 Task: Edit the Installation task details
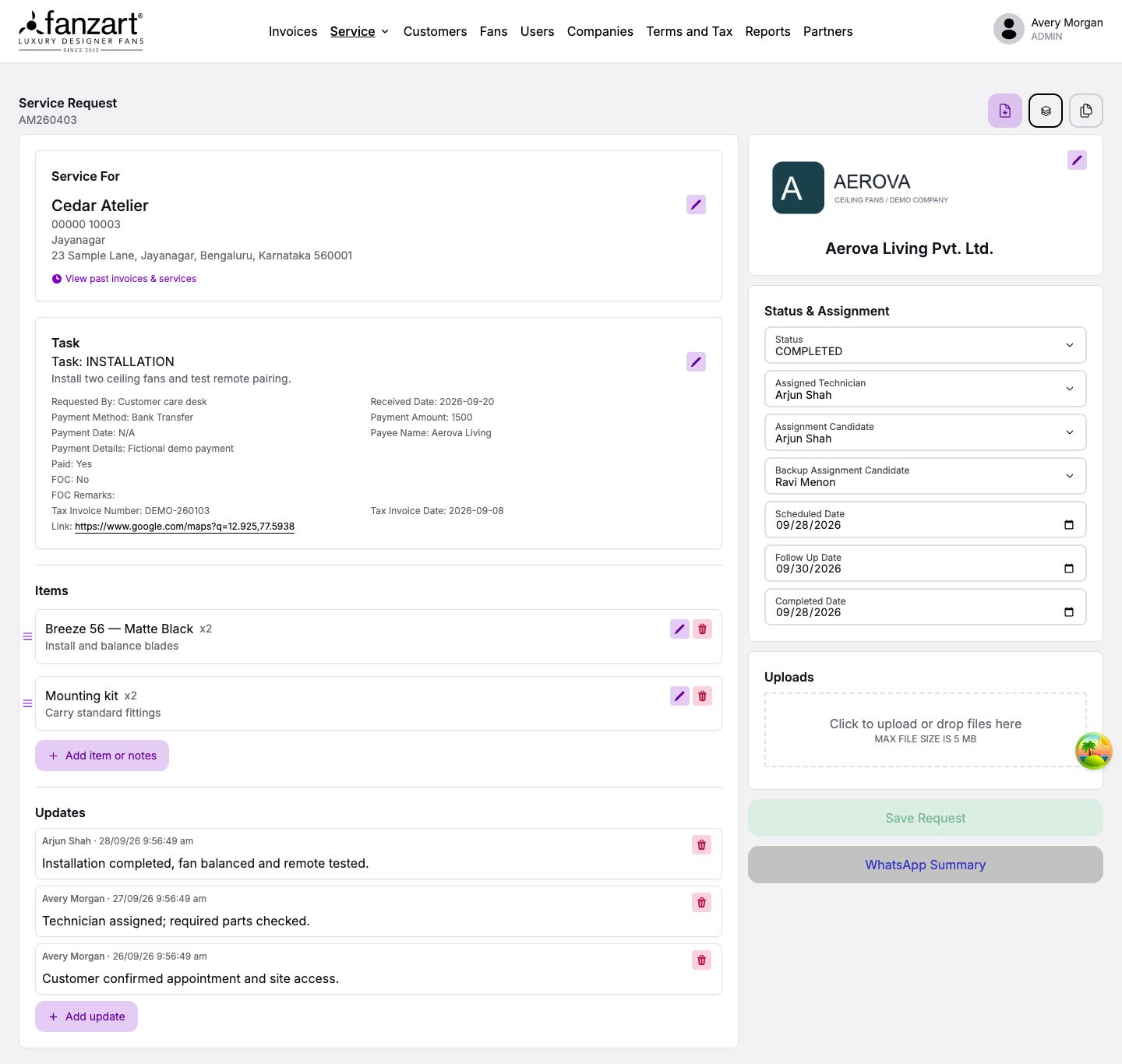pos(696,361)
